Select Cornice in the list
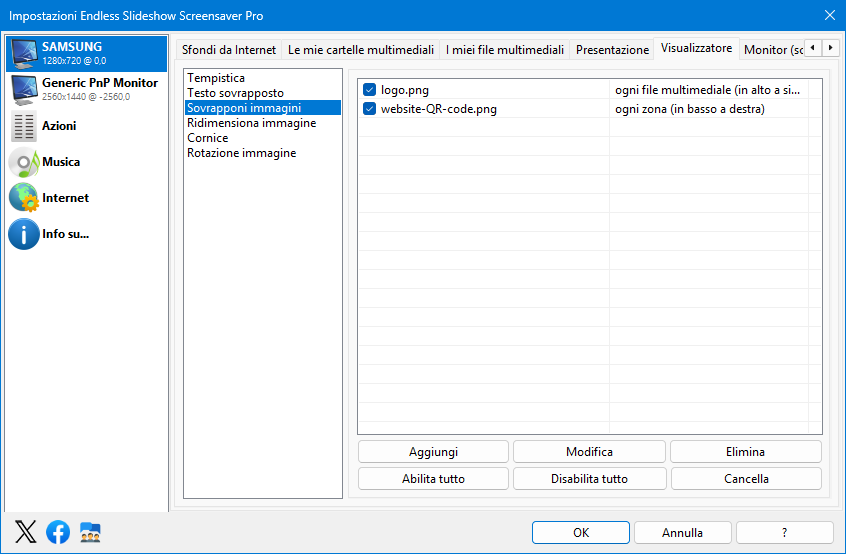 208,138
